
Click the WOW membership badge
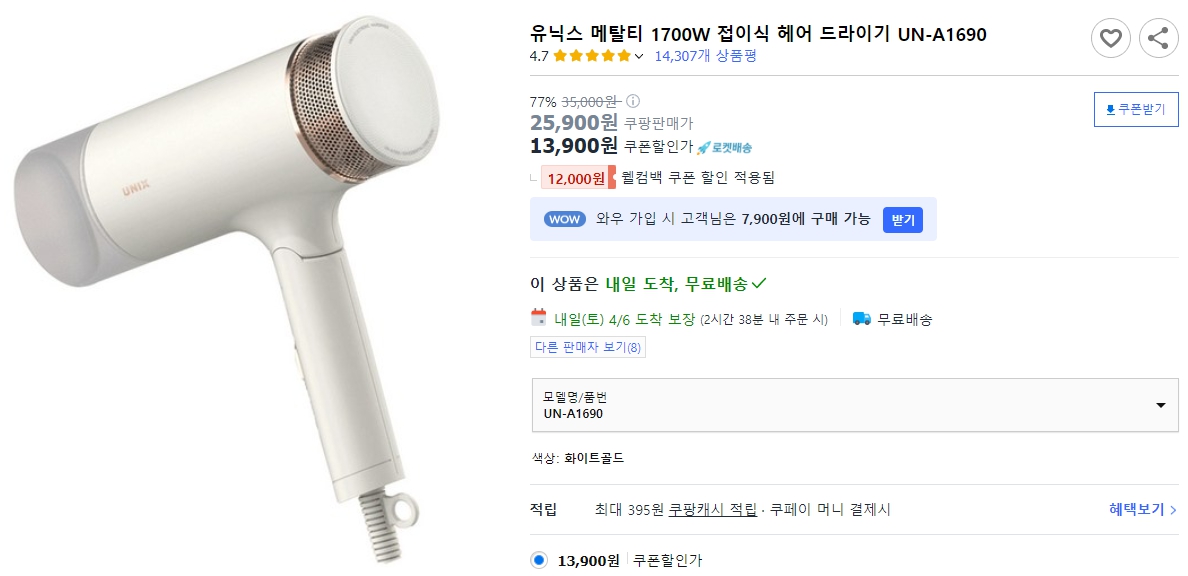pos(564,218)
